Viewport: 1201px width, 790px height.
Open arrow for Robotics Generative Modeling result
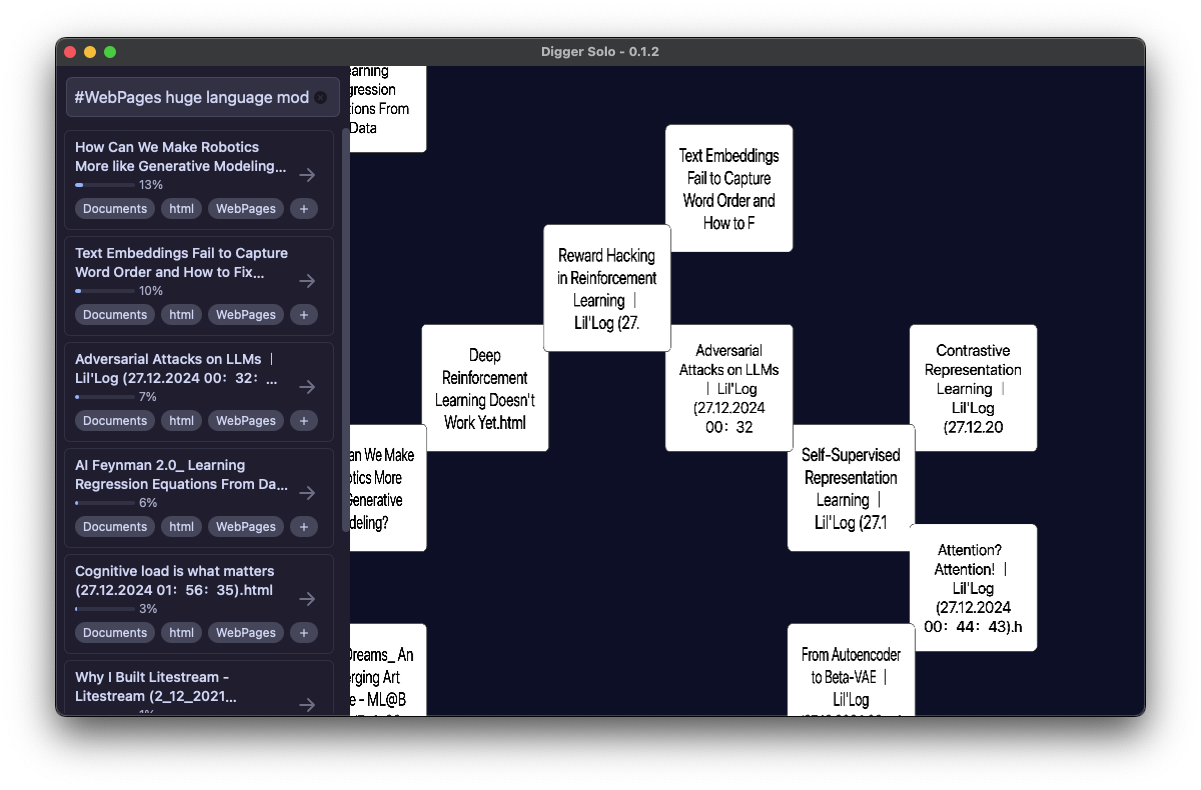point(307,175)
